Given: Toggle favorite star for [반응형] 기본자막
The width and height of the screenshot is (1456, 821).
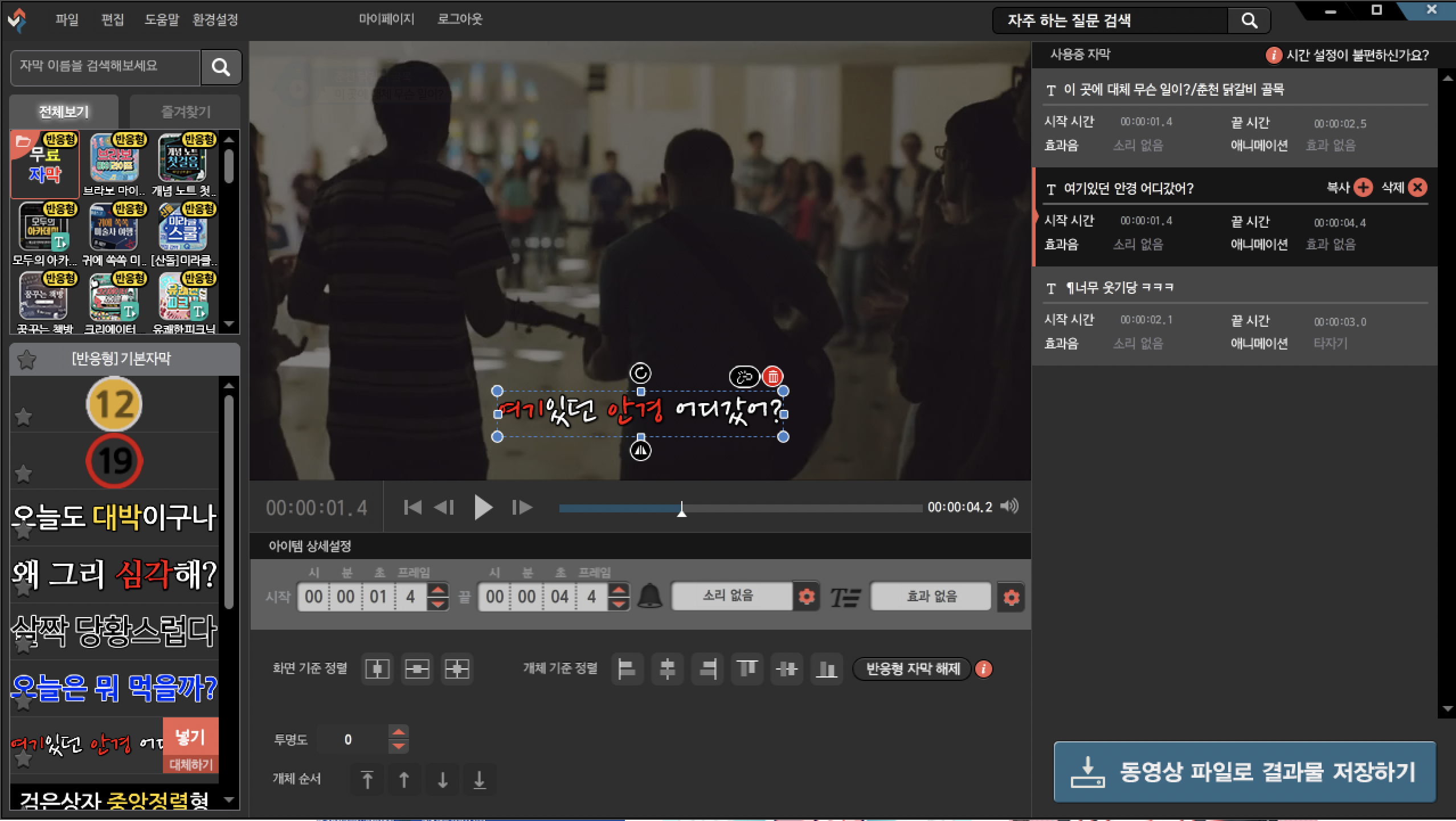Looking at the screenshot, I should [x=26, y=359].
